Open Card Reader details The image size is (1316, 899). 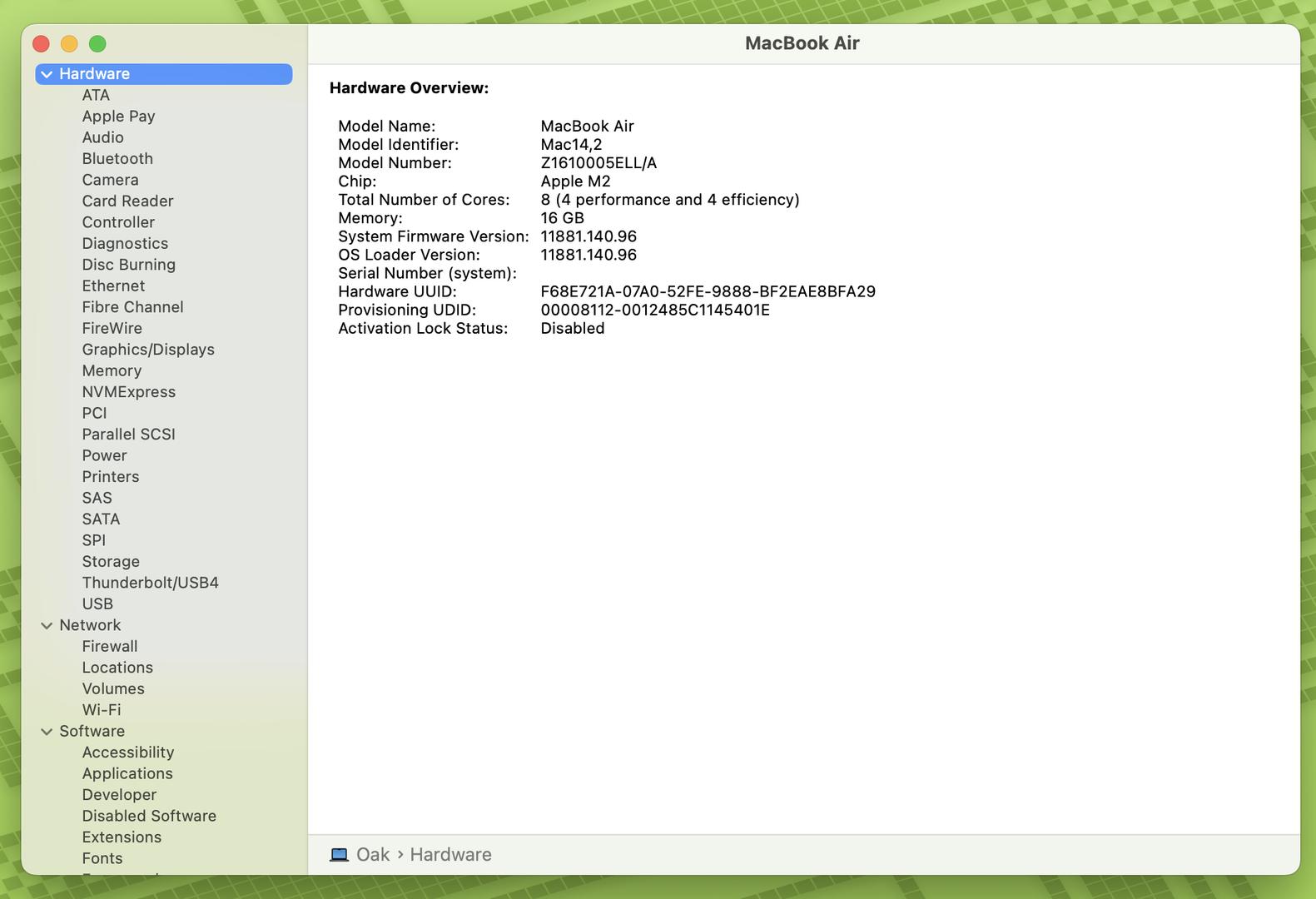[127, 201]
